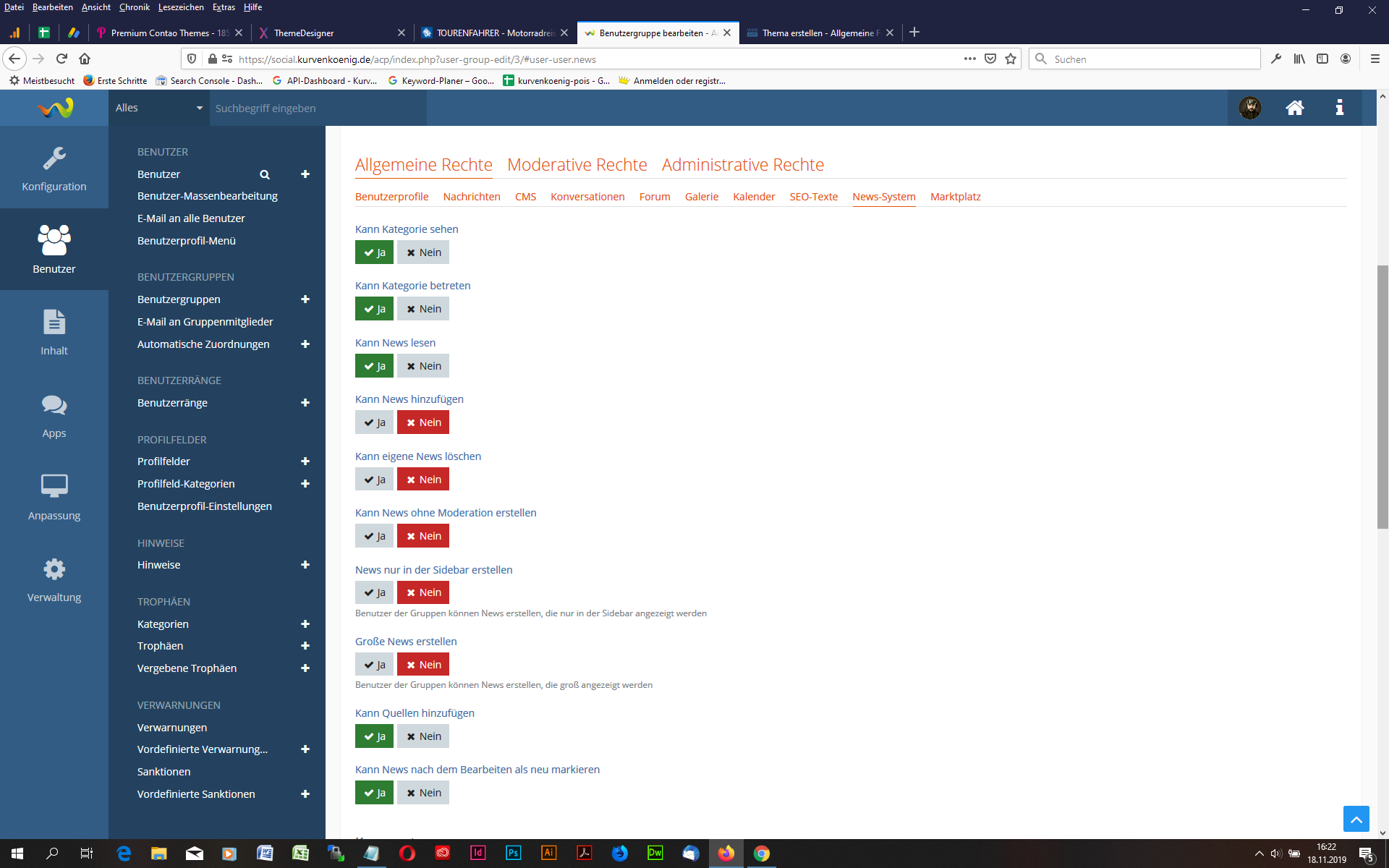
Task: Open the 'Alles' search filter dropdown
Action: (x=159, y=108)
